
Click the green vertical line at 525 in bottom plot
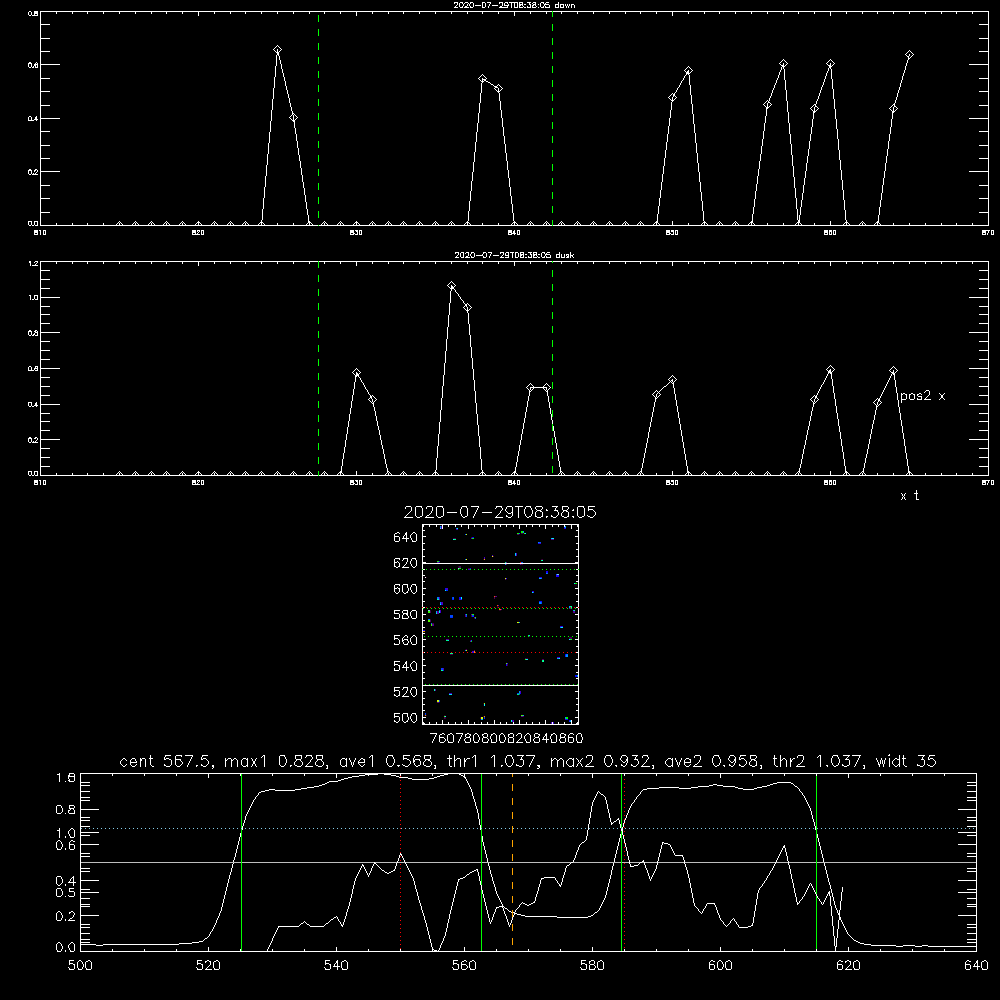(x=241, y=861)
